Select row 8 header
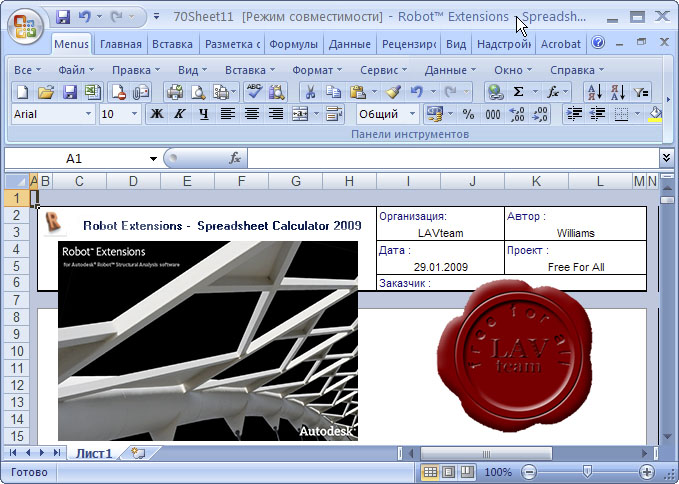Image resolution: width=679 pixels, height=484 pixels. tap(16, 317)
